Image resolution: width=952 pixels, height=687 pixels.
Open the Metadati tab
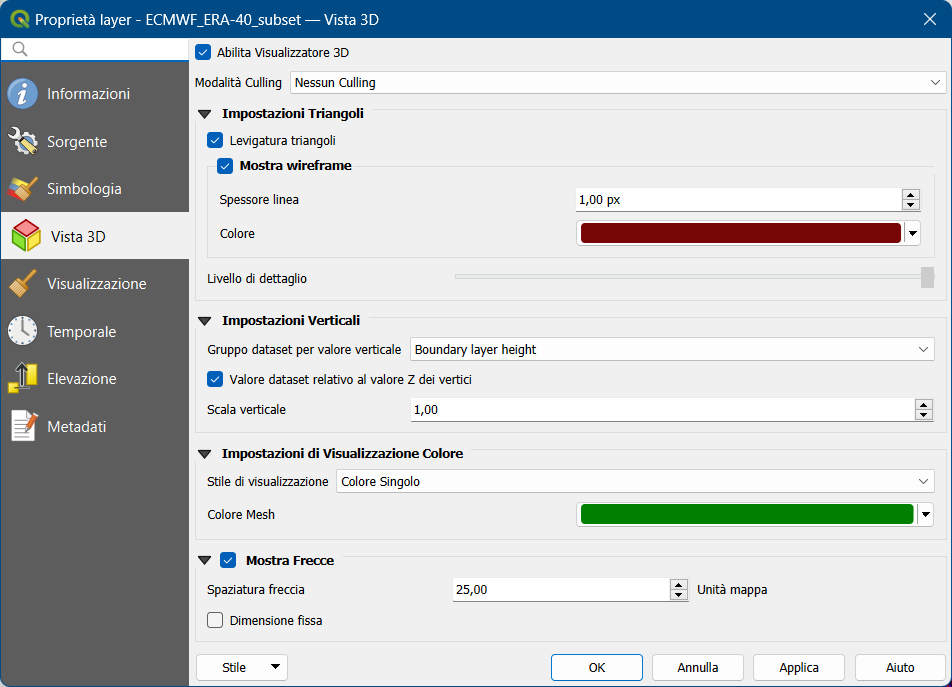tap(95, 426)
